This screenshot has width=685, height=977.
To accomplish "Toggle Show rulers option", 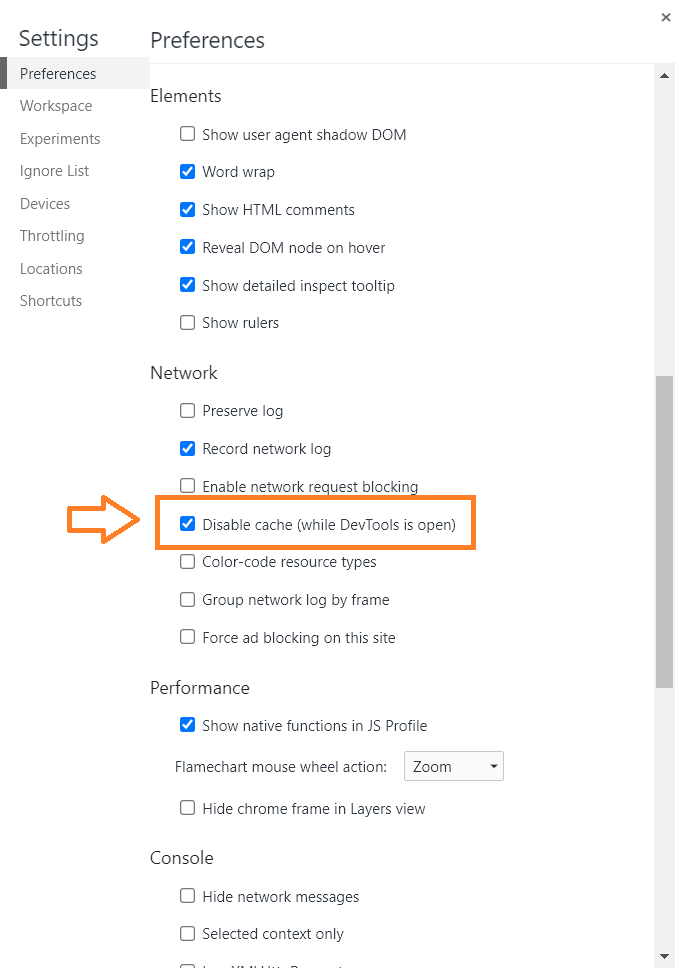I will pyautogui.click(x=187, y=323).
